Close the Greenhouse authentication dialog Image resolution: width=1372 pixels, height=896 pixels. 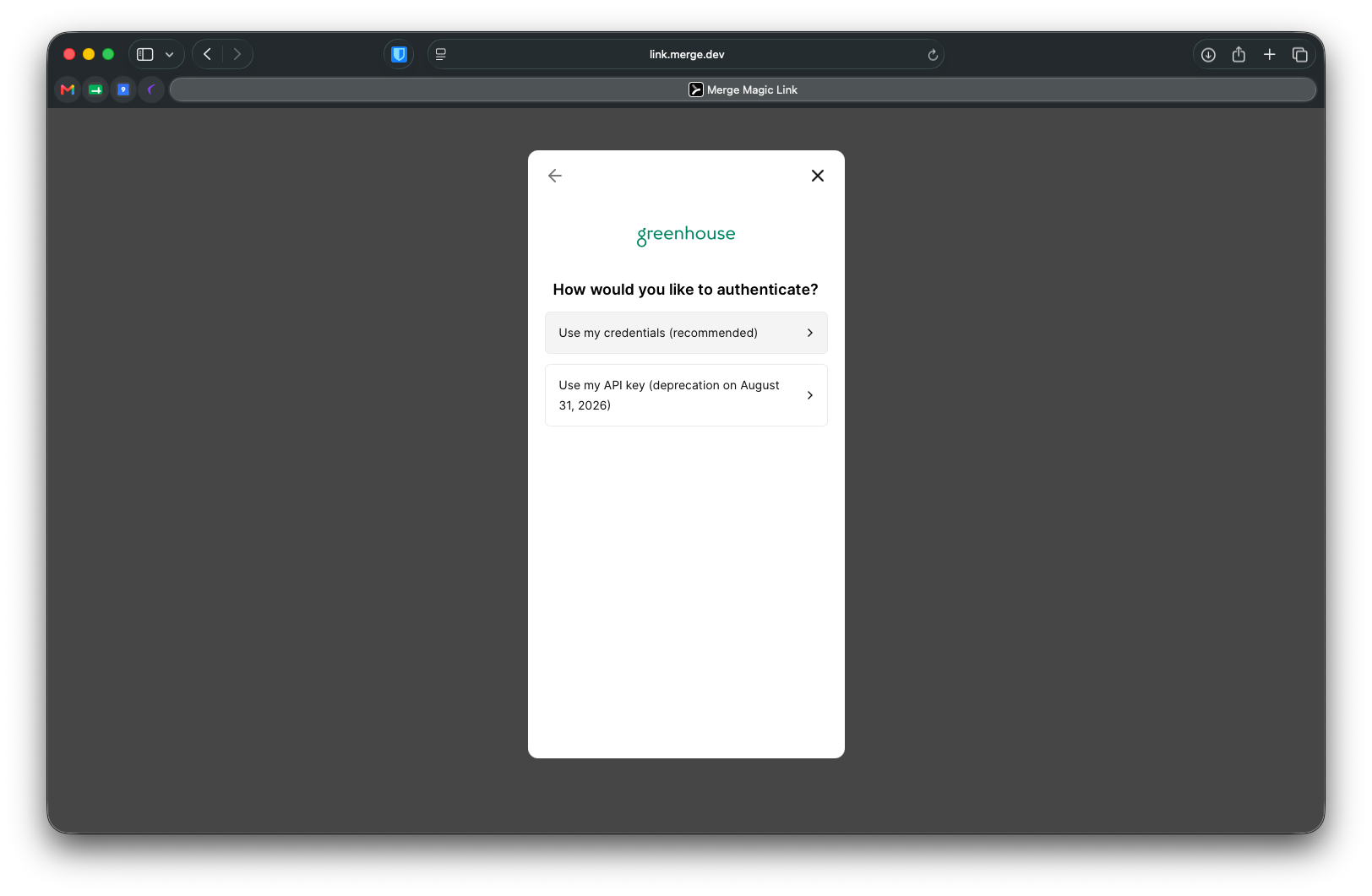pos(818,176)
